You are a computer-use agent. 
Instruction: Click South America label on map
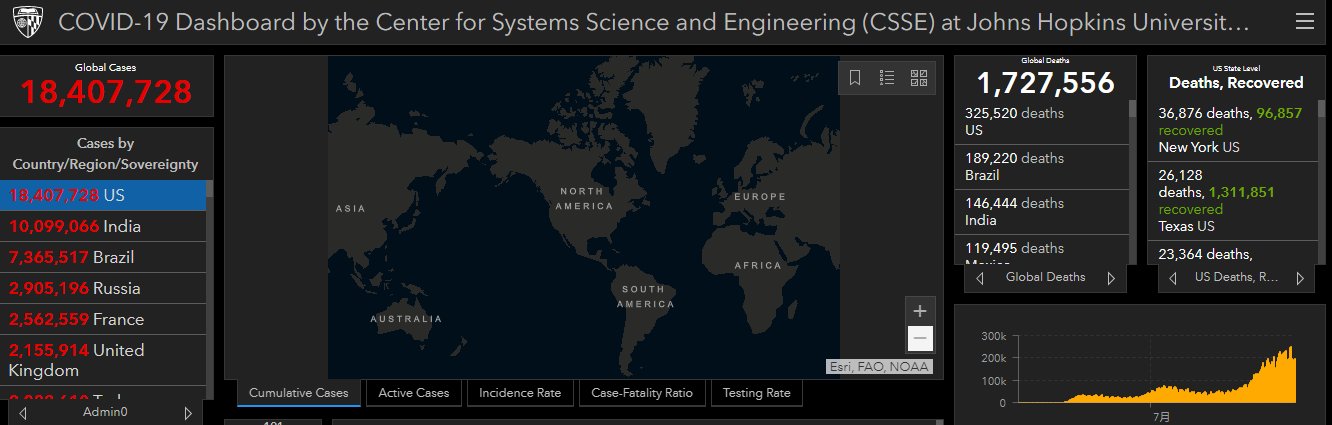coord(645,296)
